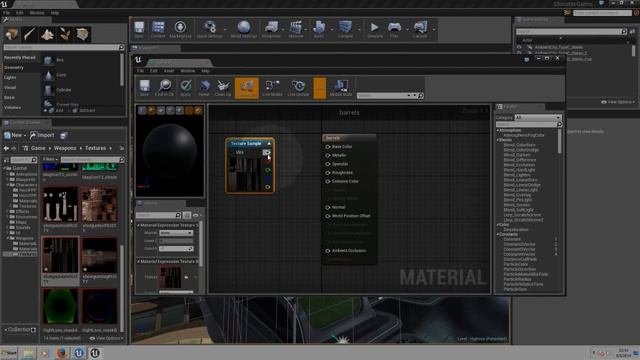Select Lights category in Modes panel
640x360 pixels.
point(10,78)
